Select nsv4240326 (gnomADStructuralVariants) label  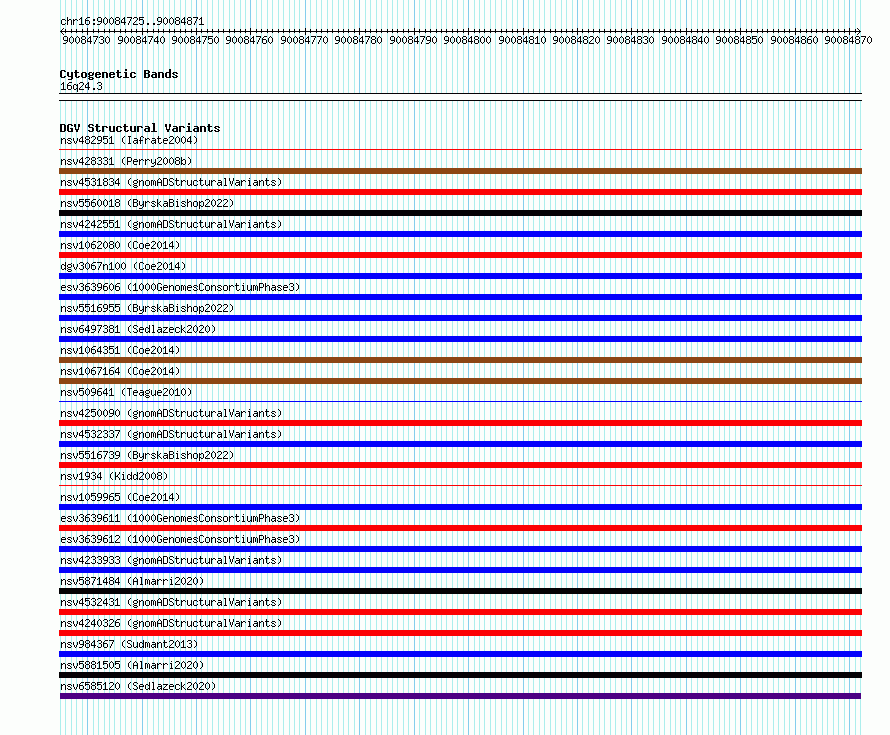(x=171, y=623)
